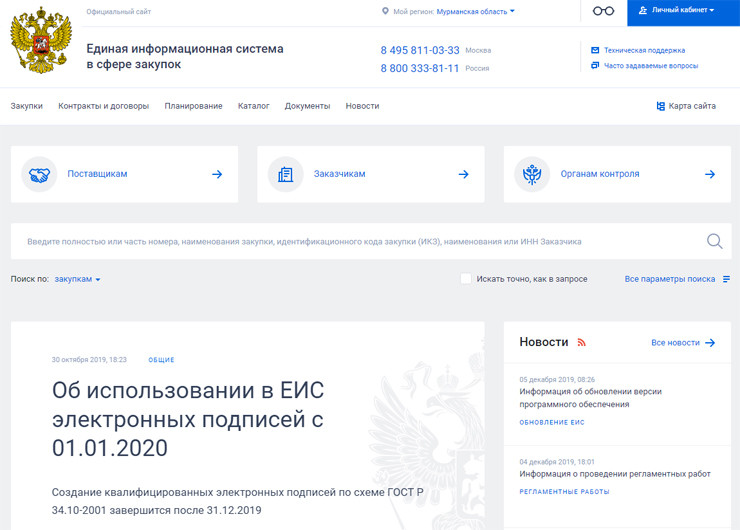Click the emblem icon for Органам контроля
The width and height of the screenshot is (740, 530).
pyautogui.click(x=532, y=174)
